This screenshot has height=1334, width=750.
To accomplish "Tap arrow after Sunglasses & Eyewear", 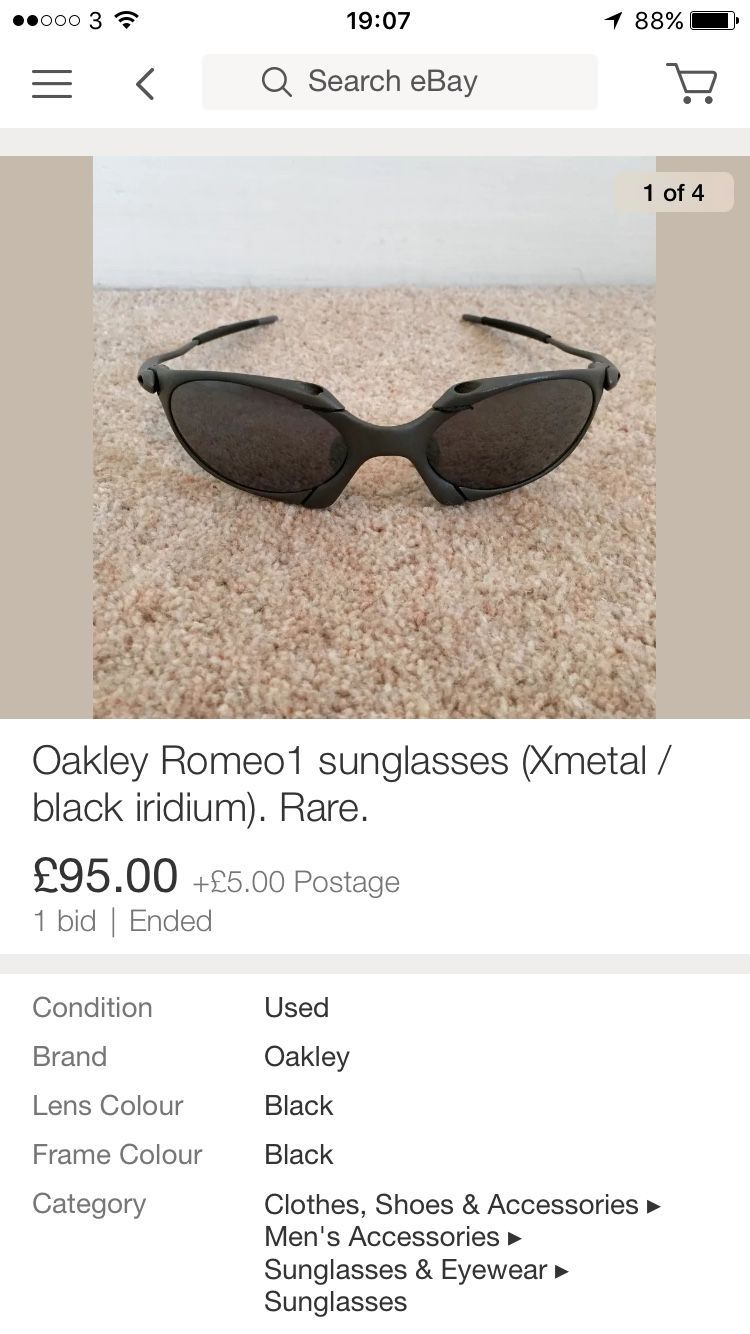I will [562, 1271].
